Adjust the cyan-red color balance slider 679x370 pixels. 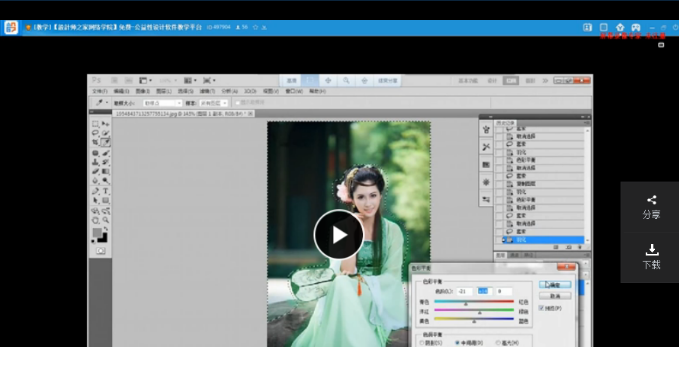[466, 304]
